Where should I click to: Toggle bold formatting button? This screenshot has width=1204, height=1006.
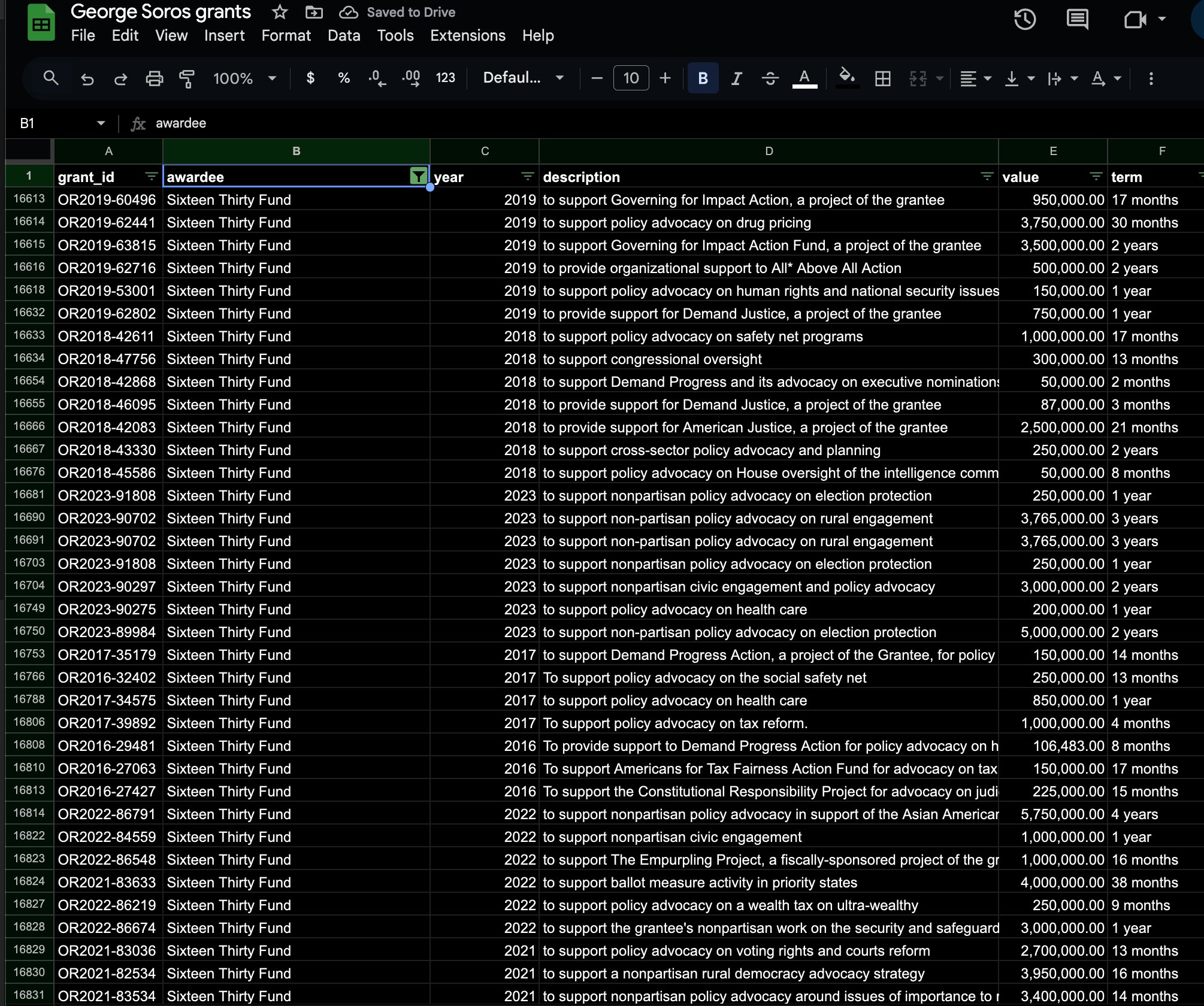click(703, 78)
